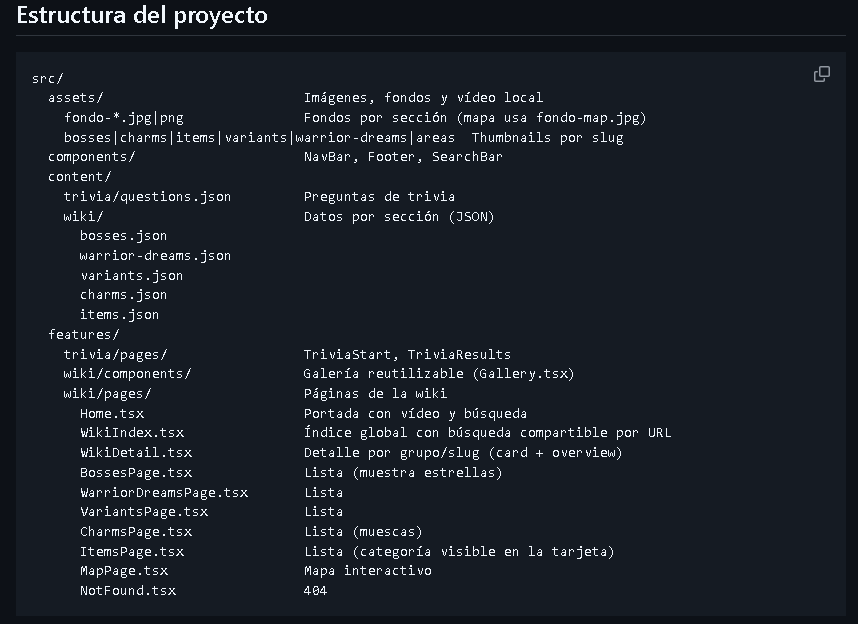This screenshot has height=624, width=858.
Task: Click the charms.json file name
Action: pos(124,295)
